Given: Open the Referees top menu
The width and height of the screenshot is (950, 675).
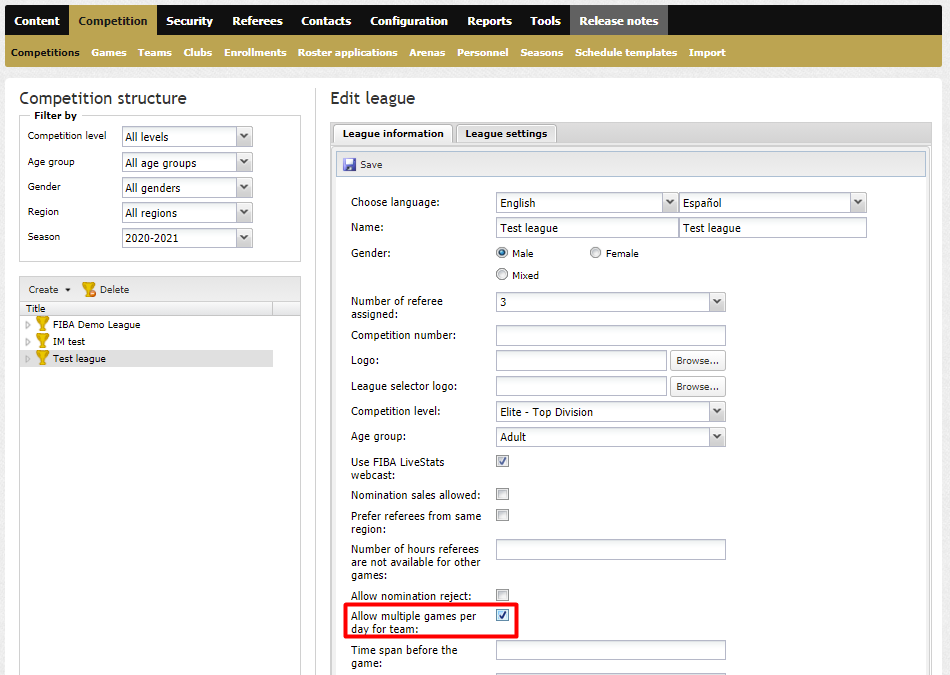Looking at the screenshot, I should click(x=257, y=21).
